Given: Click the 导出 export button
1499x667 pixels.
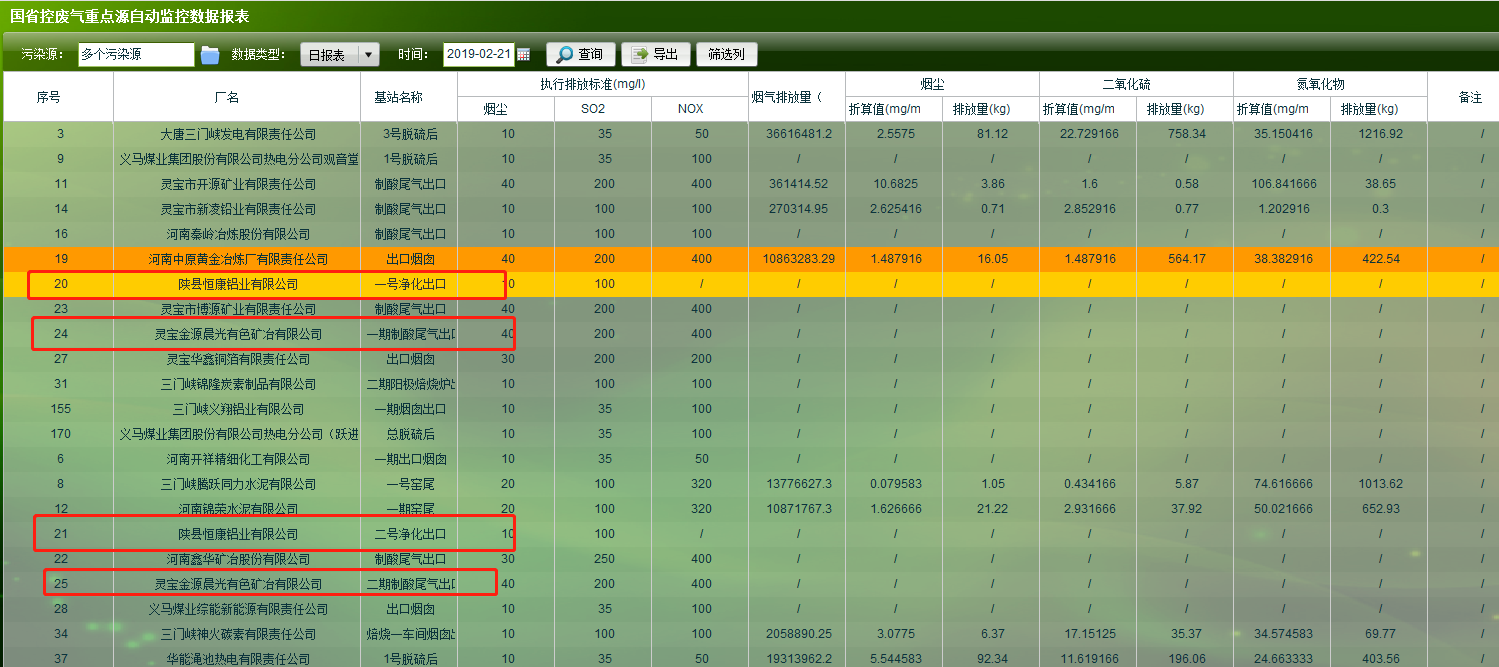Looking at the screenshot, I should (x=655, y=55).
